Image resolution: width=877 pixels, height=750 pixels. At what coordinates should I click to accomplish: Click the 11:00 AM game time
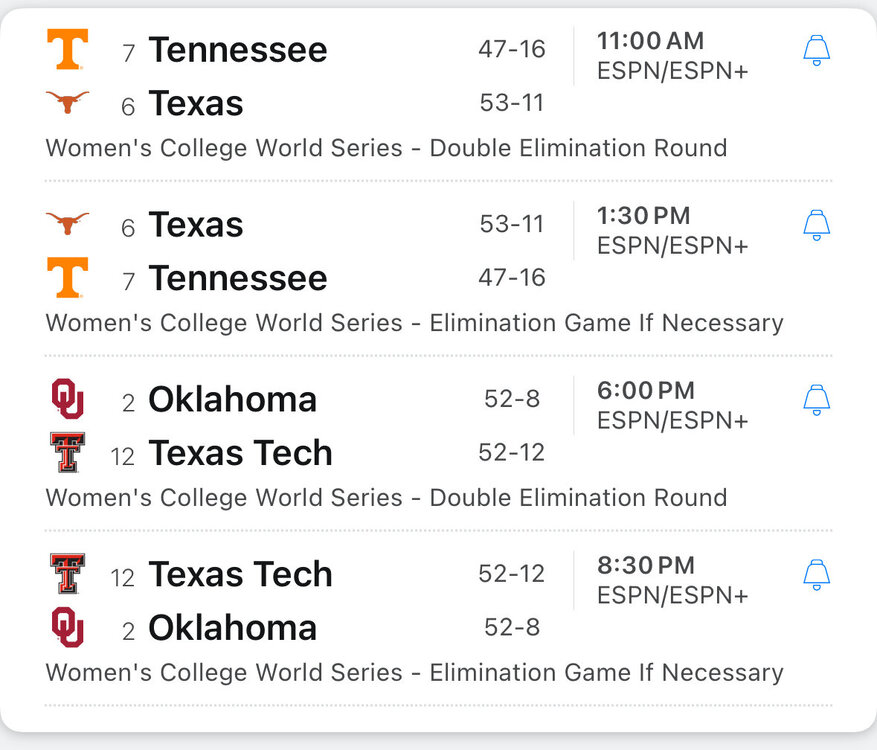[651, 41]
